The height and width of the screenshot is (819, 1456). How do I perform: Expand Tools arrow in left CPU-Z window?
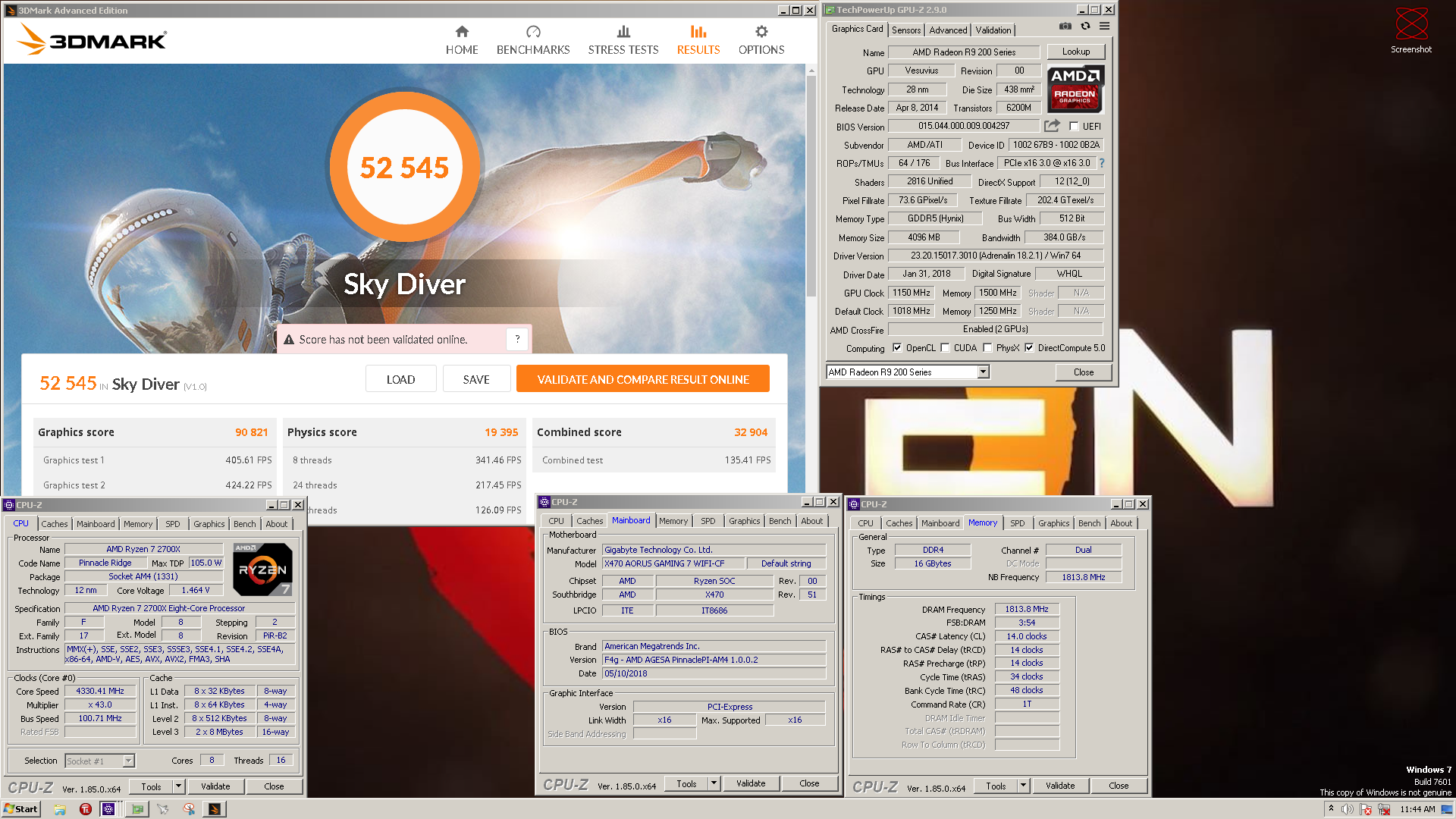point(179,786)
